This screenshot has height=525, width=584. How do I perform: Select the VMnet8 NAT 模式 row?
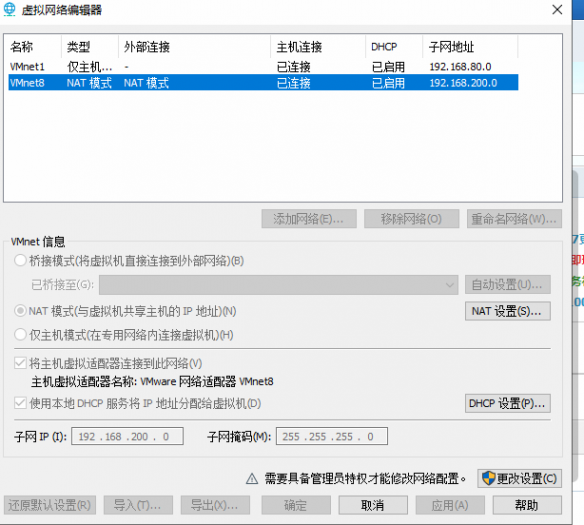[263, 82]
